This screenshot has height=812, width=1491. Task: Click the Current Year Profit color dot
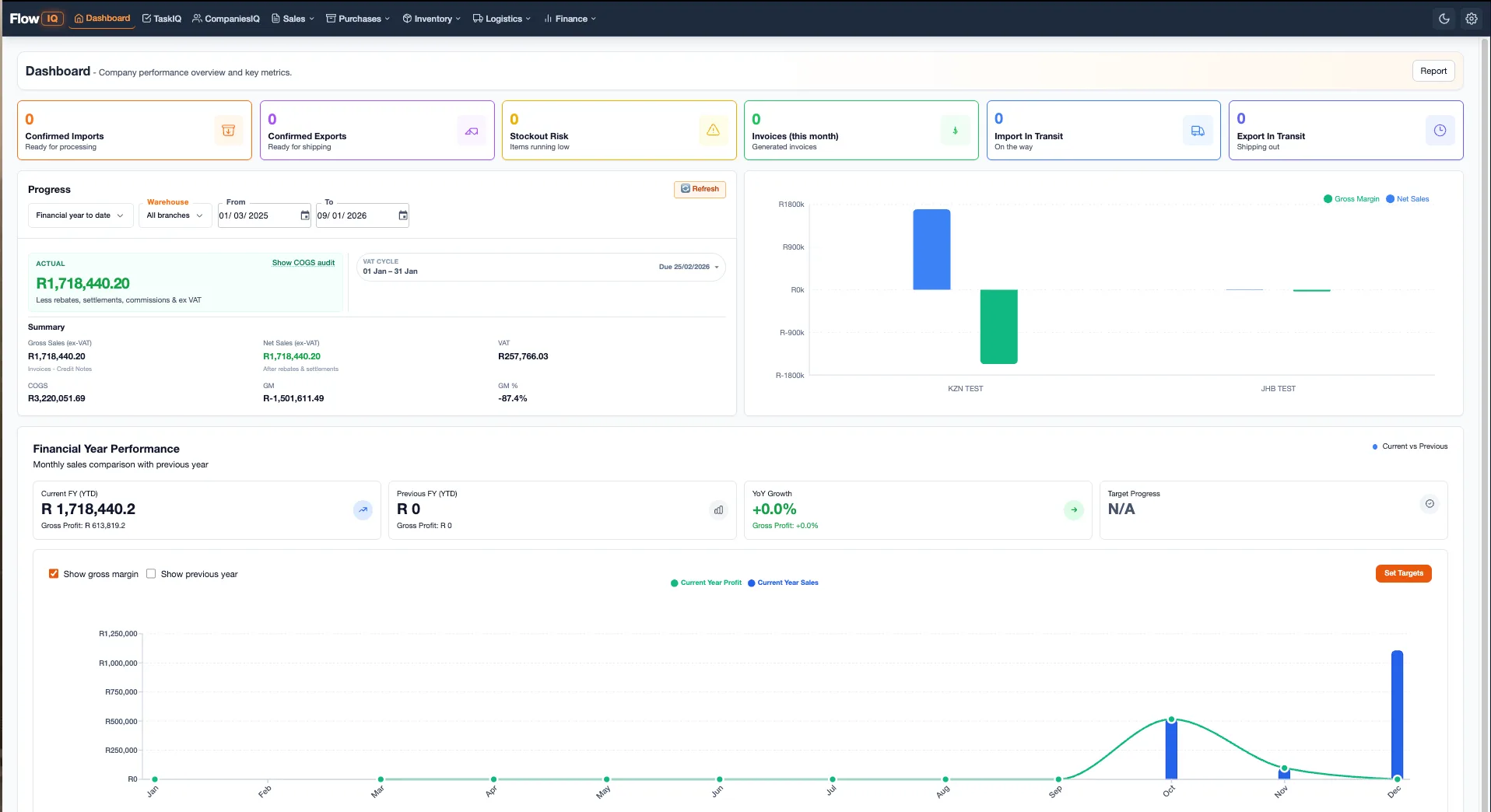[x=674, y=583]
